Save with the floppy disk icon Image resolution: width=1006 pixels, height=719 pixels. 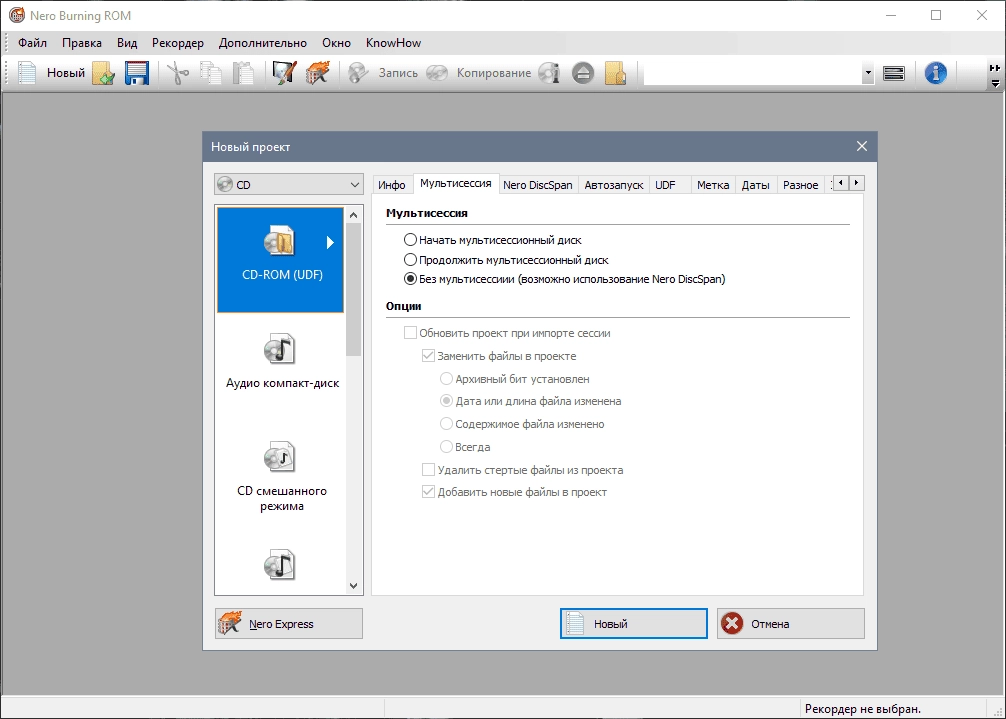click(x=136, y=73)
